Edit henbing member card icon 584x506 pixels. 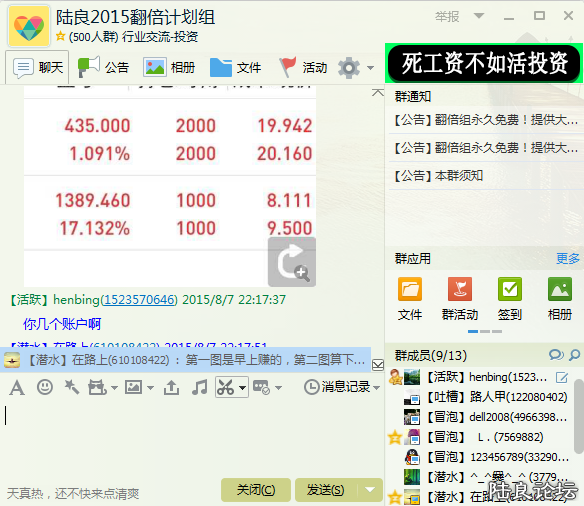tap(562, 378)
